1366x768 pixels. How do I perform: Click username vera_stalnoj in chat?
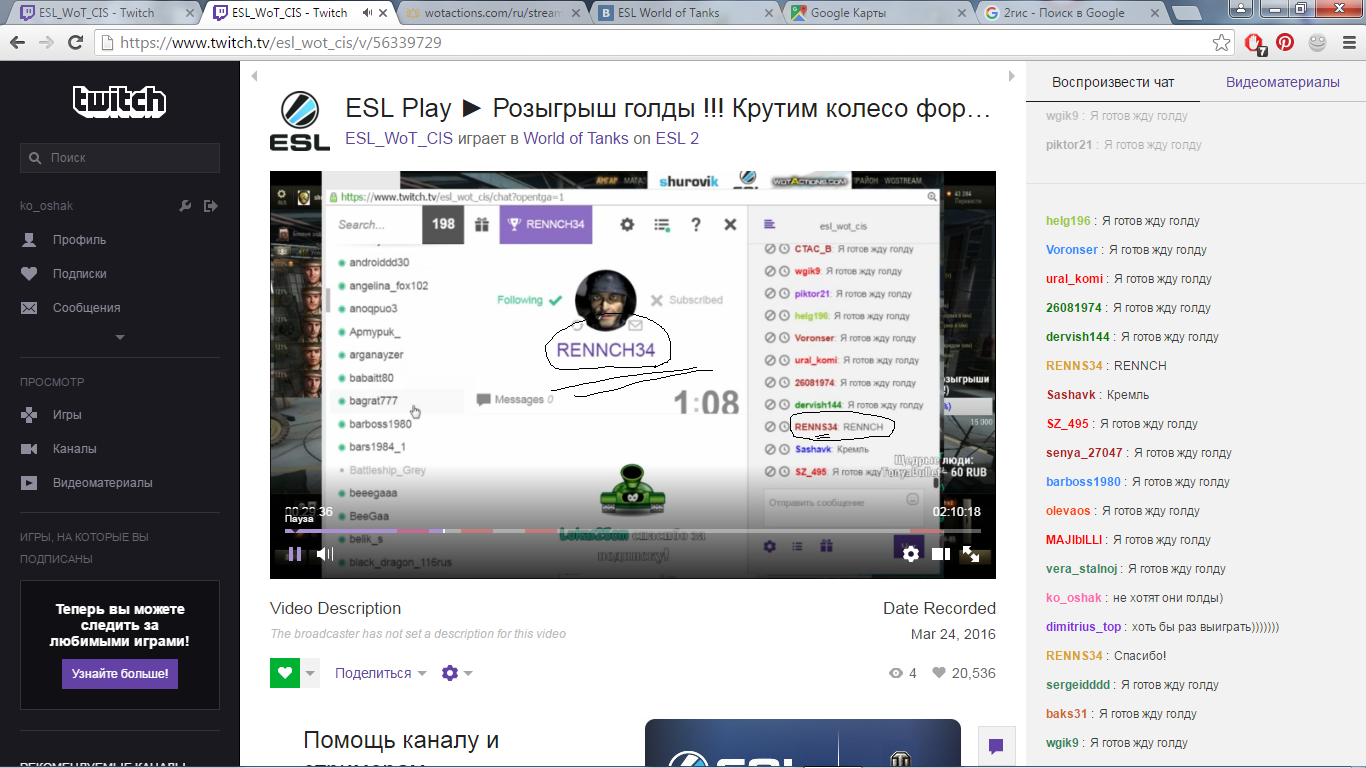1082,569
